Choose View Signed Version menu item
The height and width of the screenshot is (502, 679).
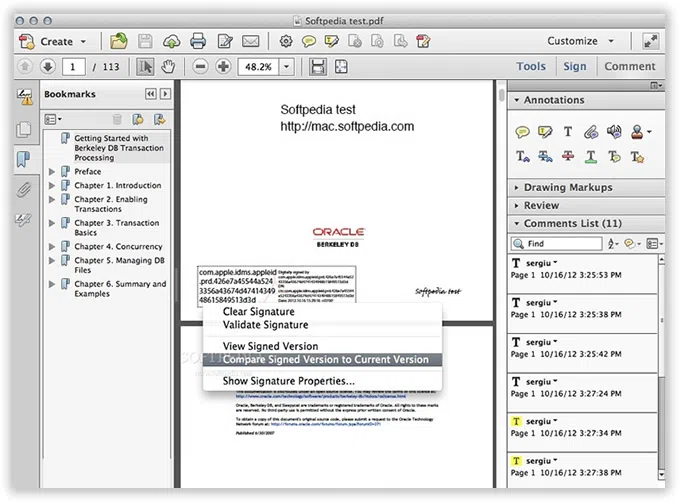pyautogui.click(x=270, y=346)
